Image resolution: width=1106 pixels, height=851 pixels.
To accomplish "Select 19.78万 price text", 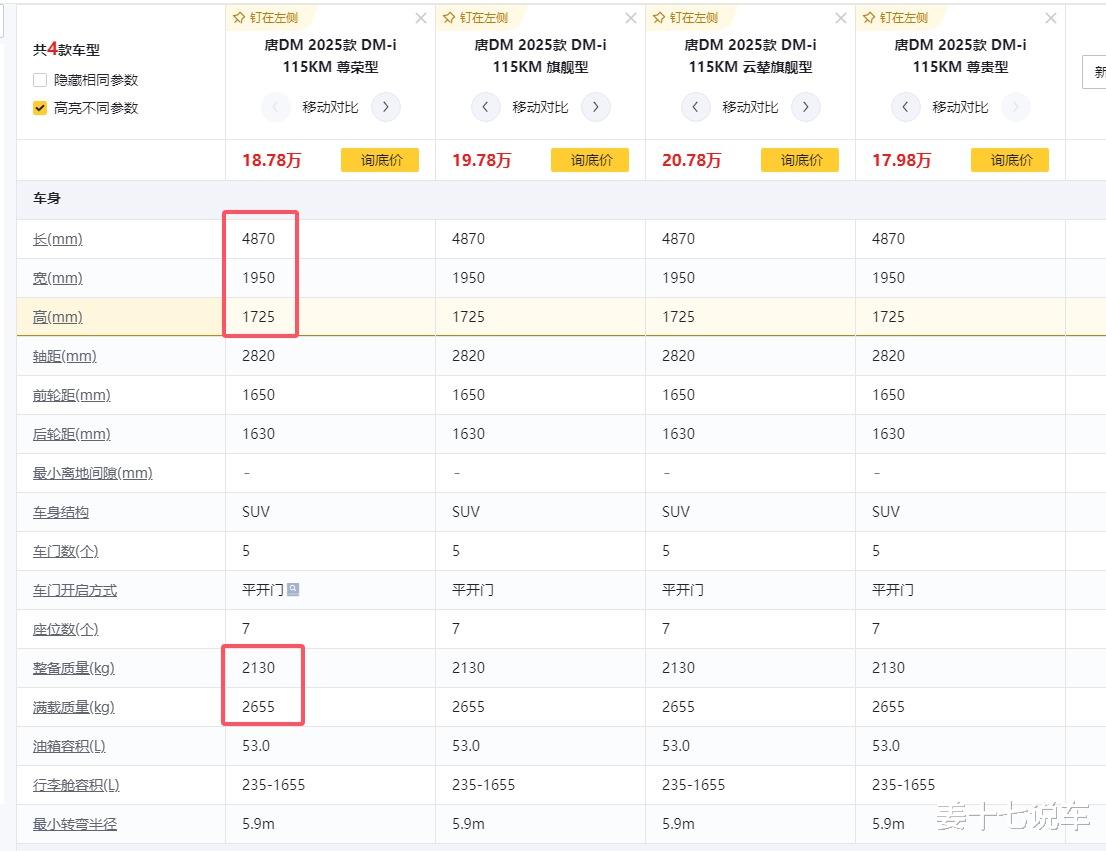I will (x=482, y=160).
